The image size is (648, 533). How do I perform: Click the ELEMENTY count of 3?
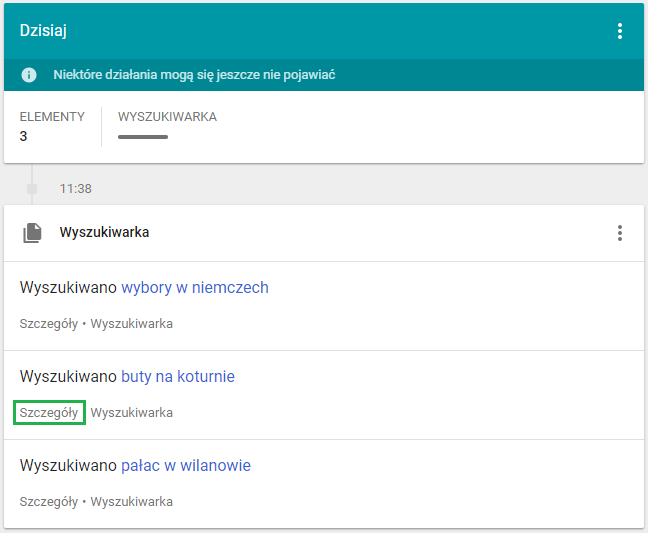(24, 136)
